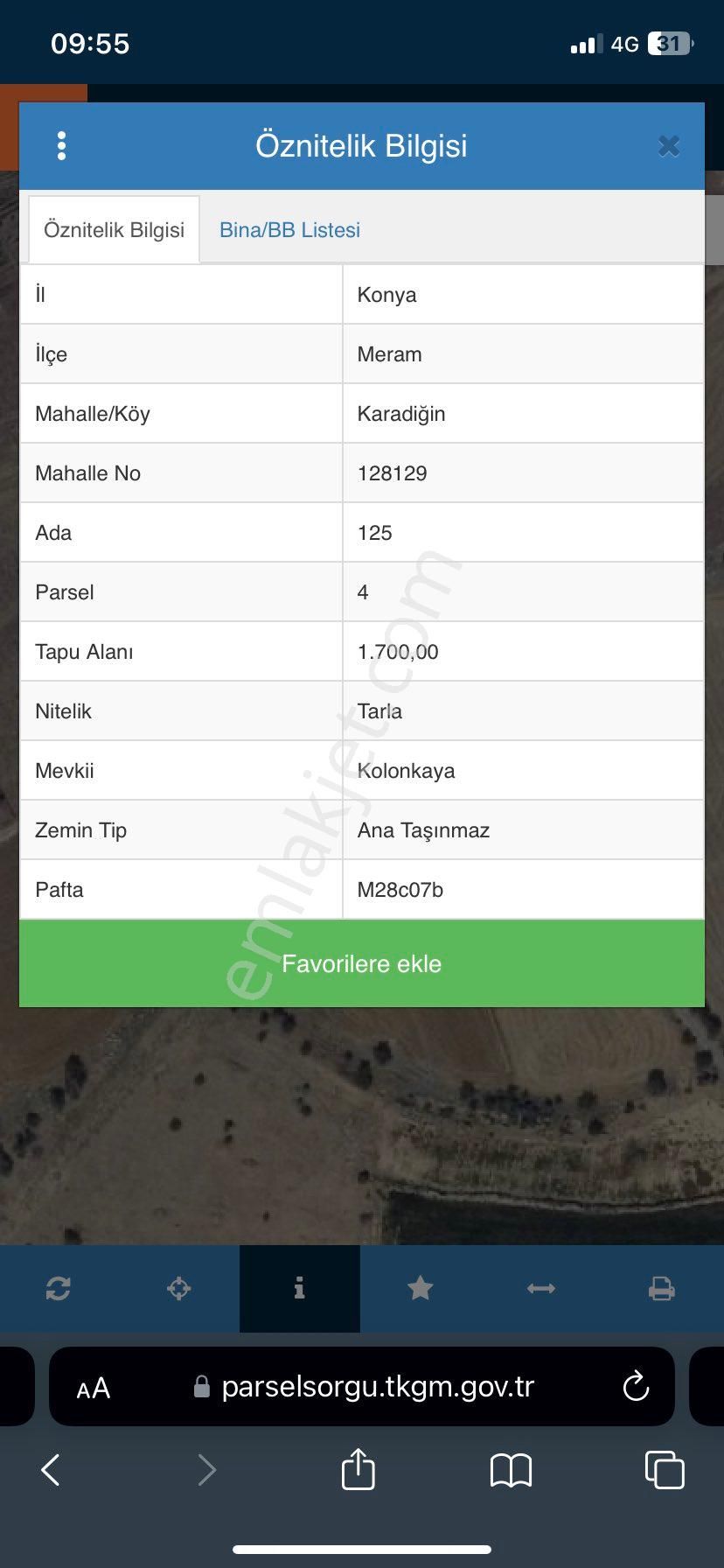Toggle the info tool in toolbar
The width and height of the screenshot is (724, 1568).
pos(300,1288)
